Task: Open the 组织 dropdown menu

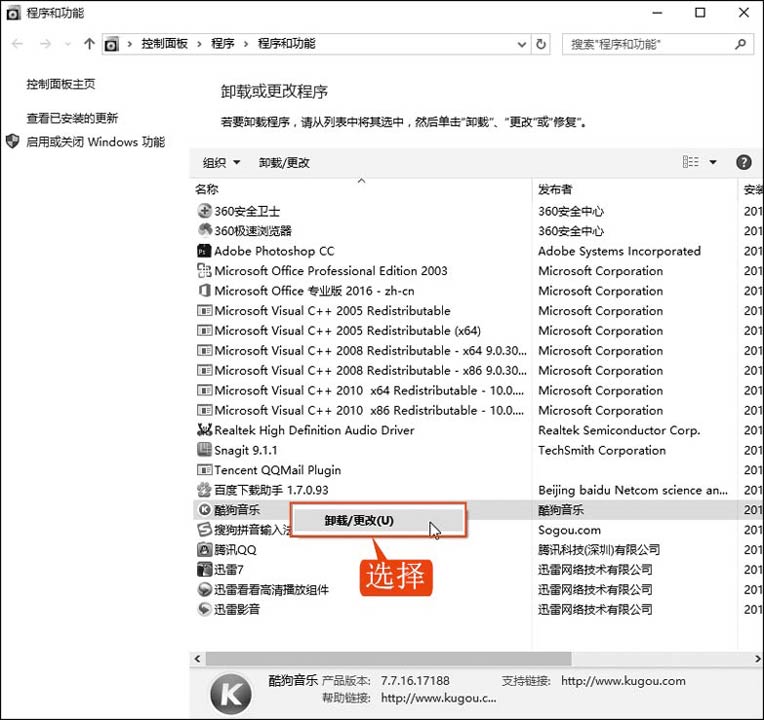Action: (x=221, y=163)
